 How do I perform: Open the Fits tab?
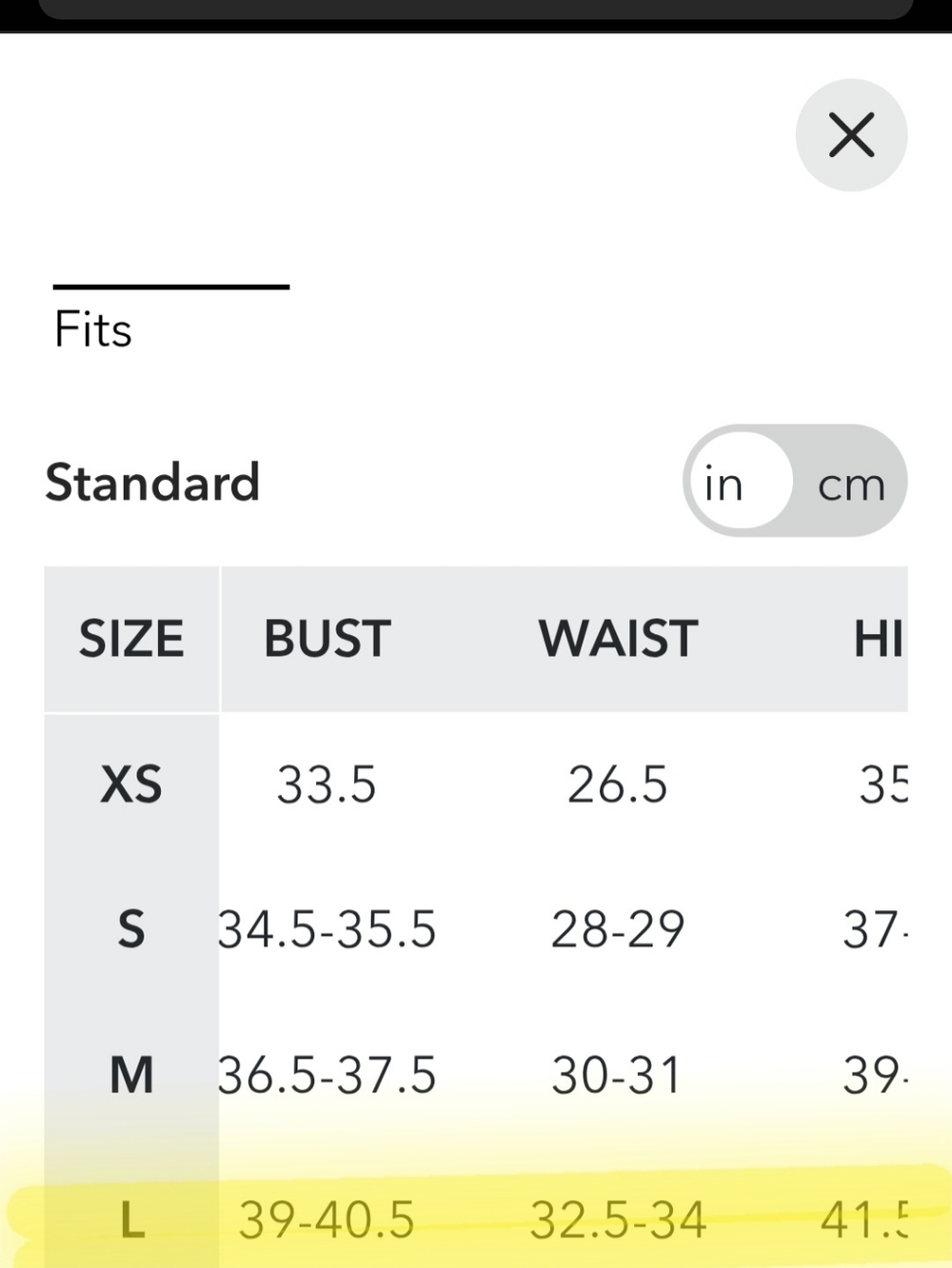(x=93, y=330)
